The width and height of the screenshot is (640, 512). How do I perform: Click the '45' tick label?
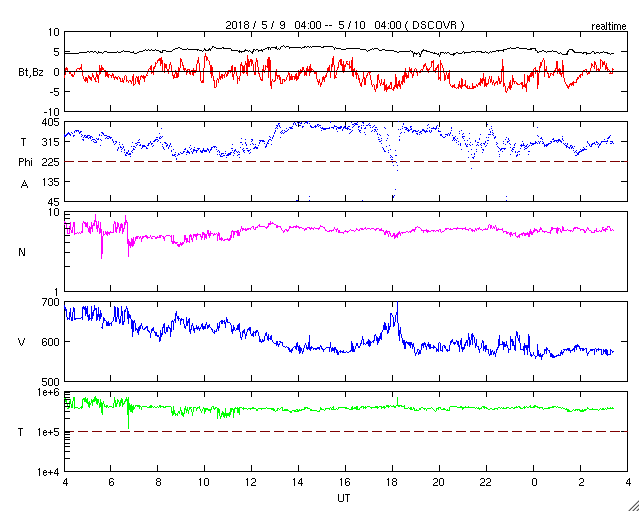click(x=54, y=202)
